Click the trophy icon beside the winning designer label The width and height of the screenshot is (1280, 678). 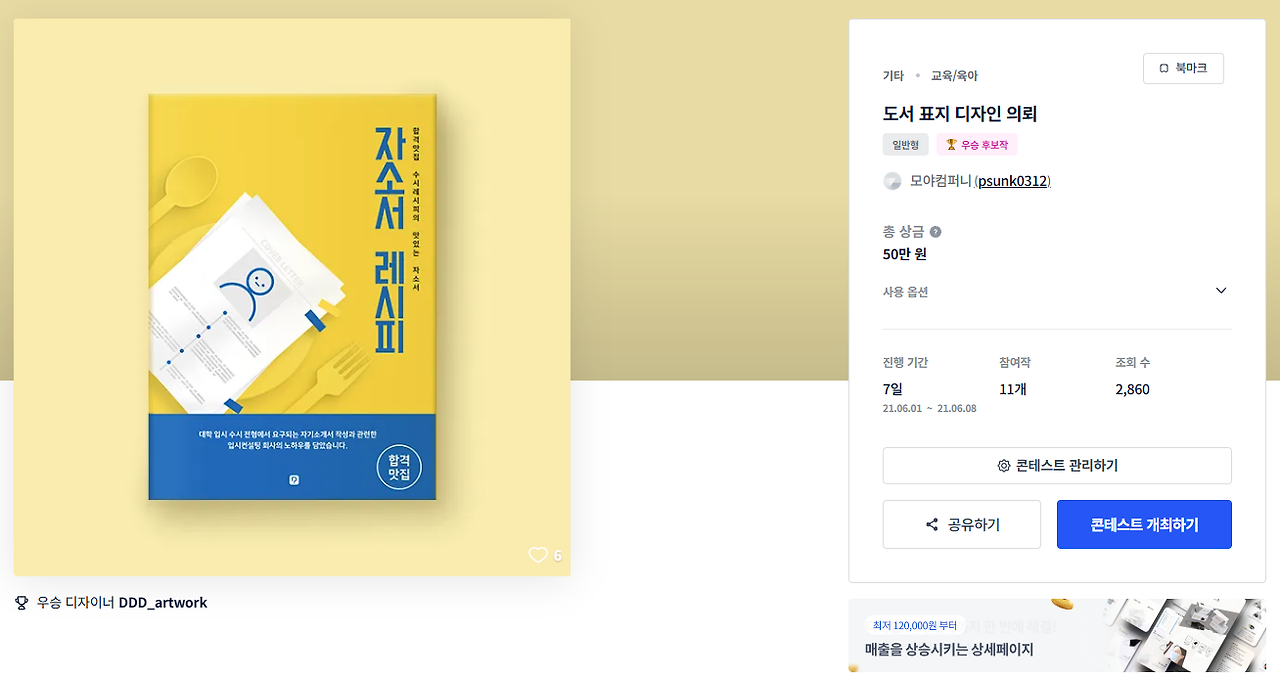[x=21, y=603]
